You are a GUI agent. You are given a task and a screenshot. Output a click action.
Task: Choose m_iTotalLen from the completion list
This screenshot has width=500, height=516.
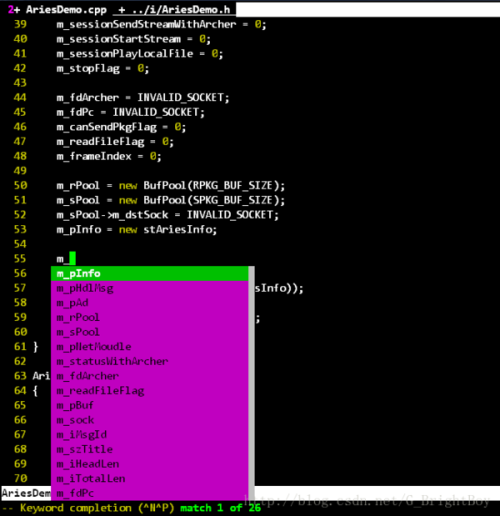(149, 479)
